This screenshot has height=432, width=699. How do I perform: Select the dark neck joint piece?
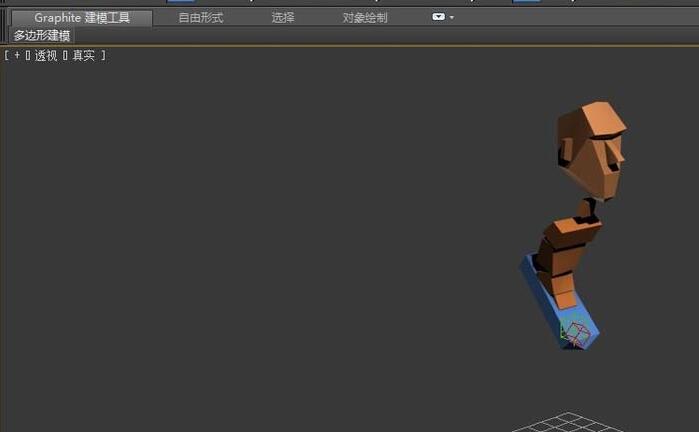click(587, 210)
